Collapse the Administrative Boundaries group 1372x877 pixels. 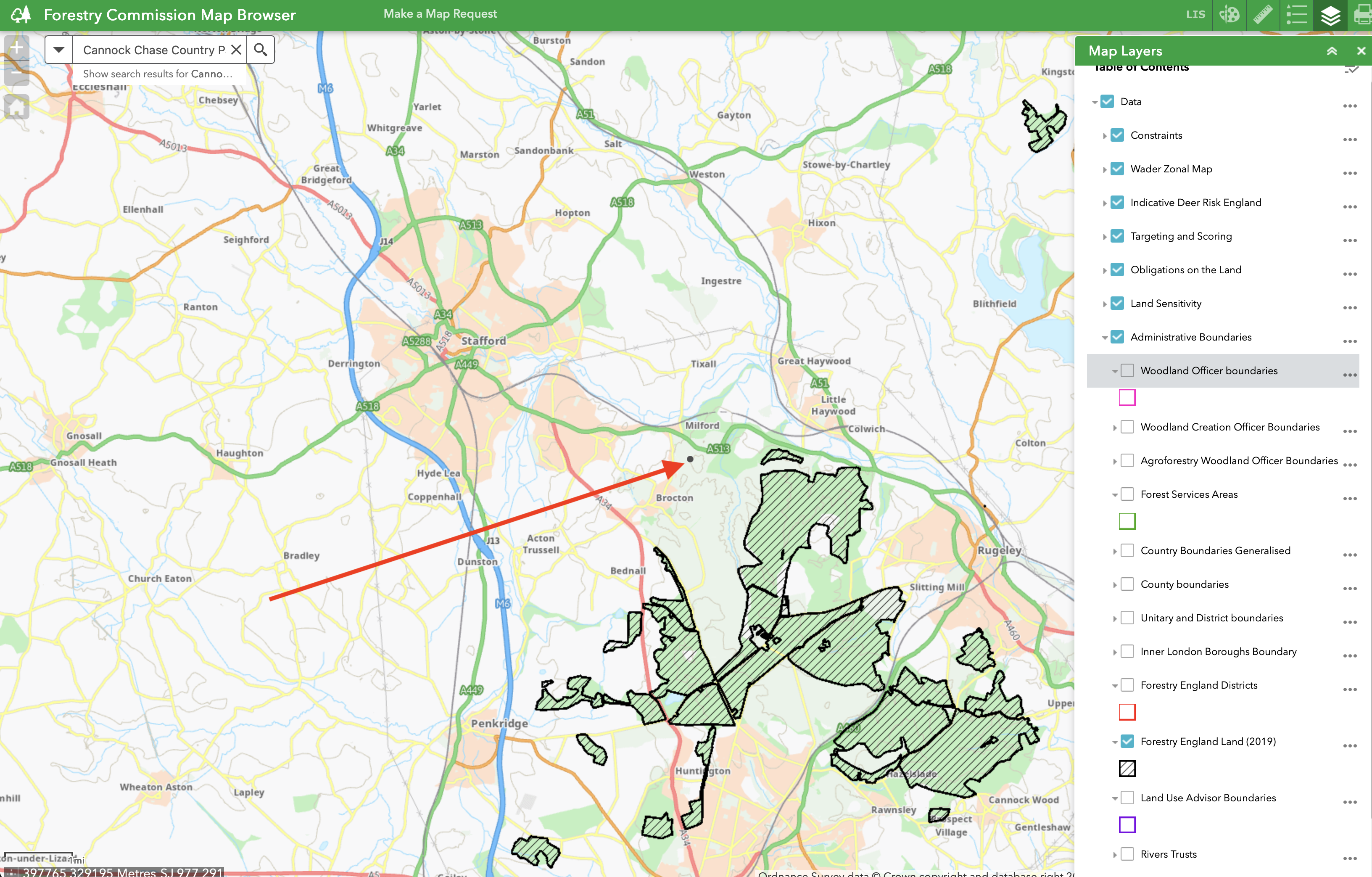tap(1105, 338)
